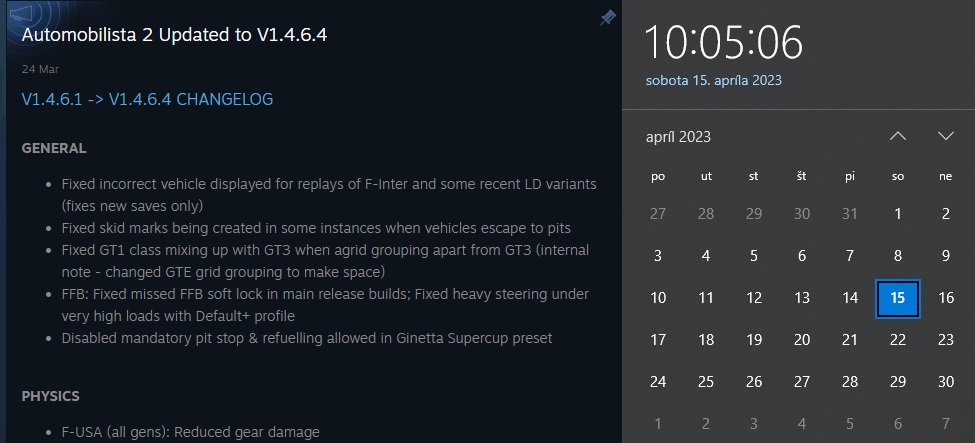Pick April 19 in the calendar
975x443 pixels.
[x=754, y=340]
